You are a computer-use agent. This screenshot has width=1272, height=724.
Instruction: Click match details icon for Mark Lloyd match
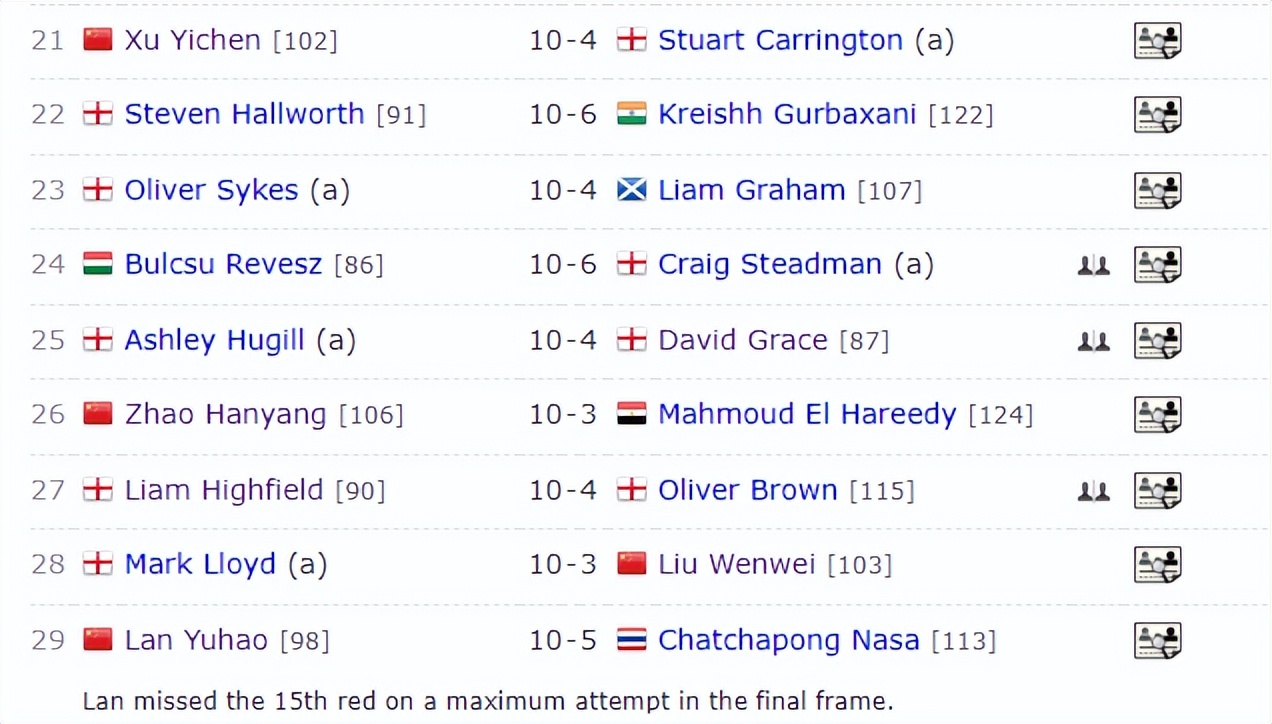tap(1157, 565)
